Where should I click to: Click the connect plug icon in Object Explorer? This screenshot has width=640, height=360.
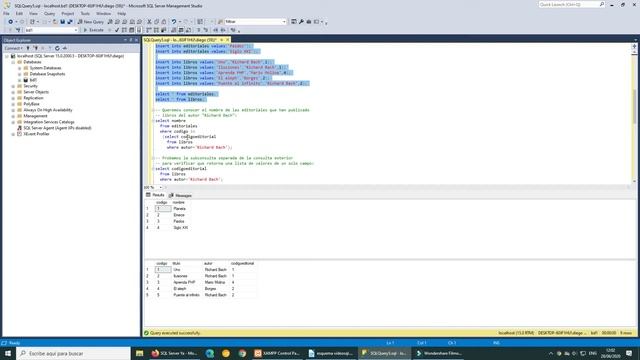[x=28, y=48]
